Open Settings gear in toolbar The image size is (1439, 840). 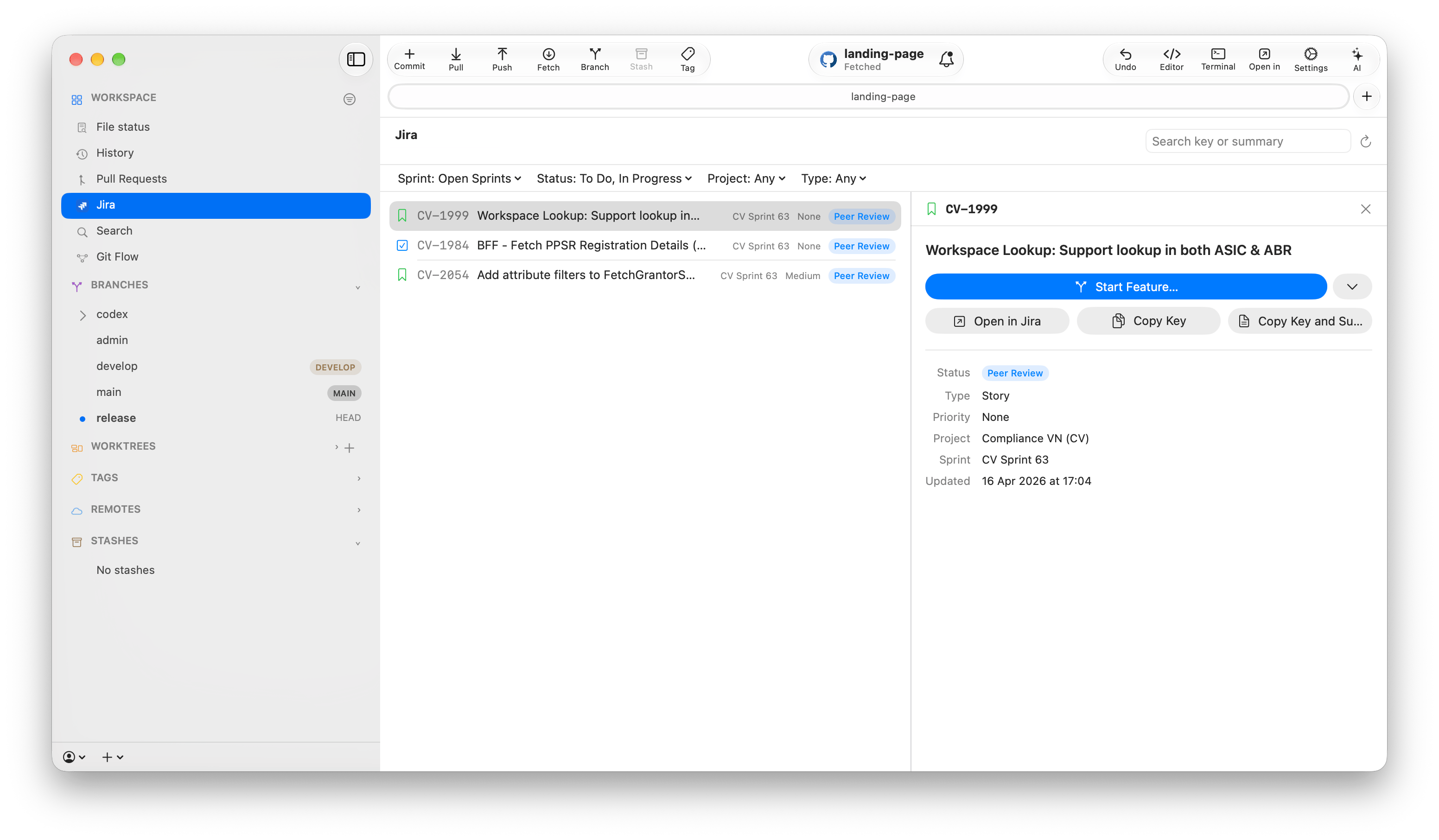(x=1311, y=59)
